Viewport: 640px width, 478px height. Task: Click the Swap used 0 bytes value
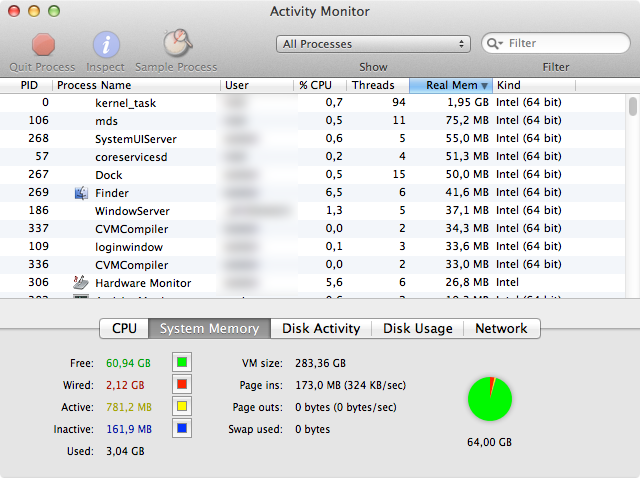pos(312,429)
